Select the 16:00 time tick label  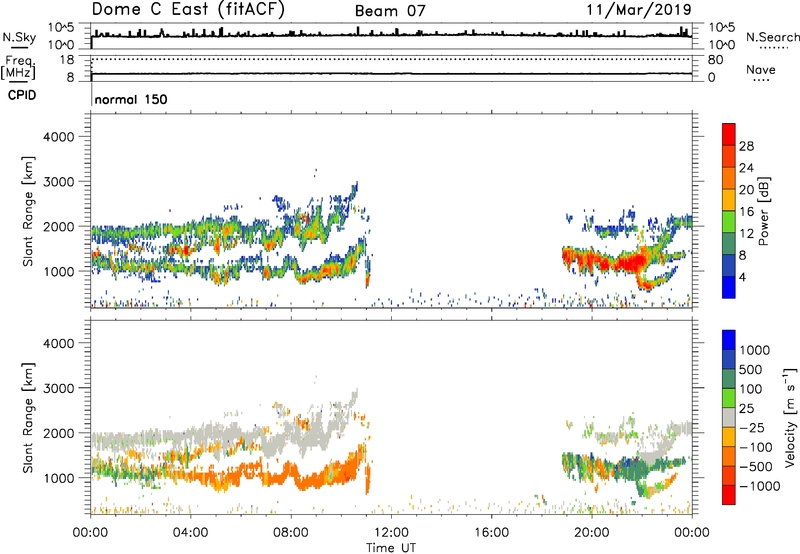pos(491,533)
